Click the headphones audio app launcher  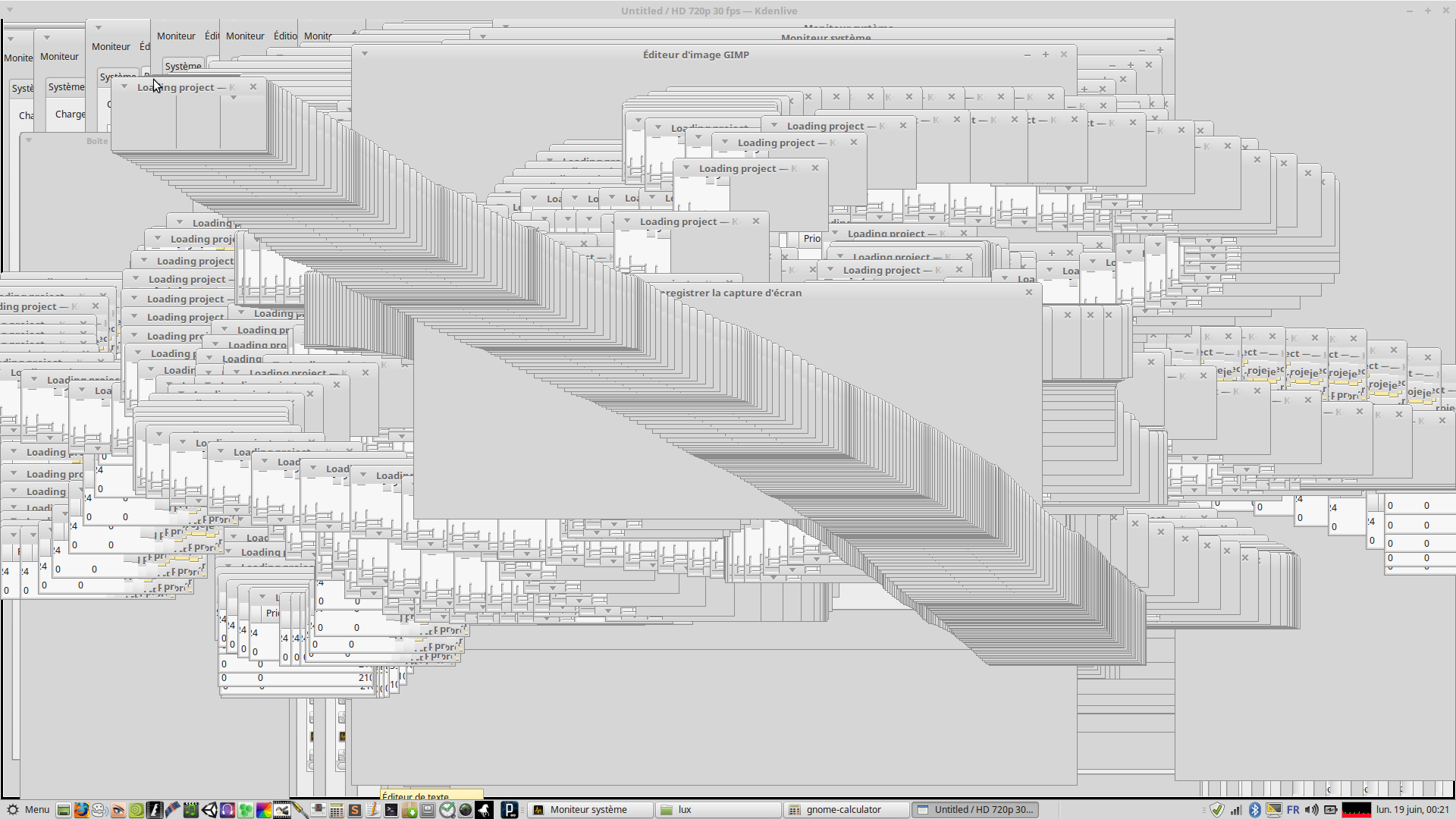[227, 810]
